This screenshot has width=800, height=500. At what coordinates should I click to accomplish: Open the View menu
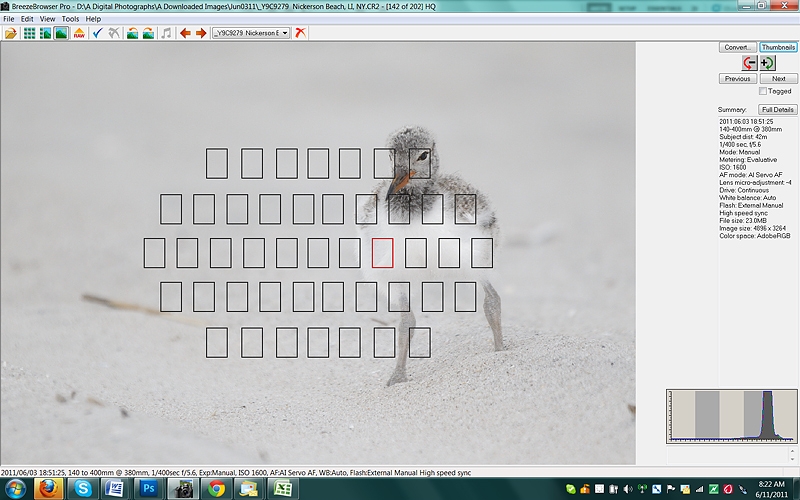tap(47, 19)
